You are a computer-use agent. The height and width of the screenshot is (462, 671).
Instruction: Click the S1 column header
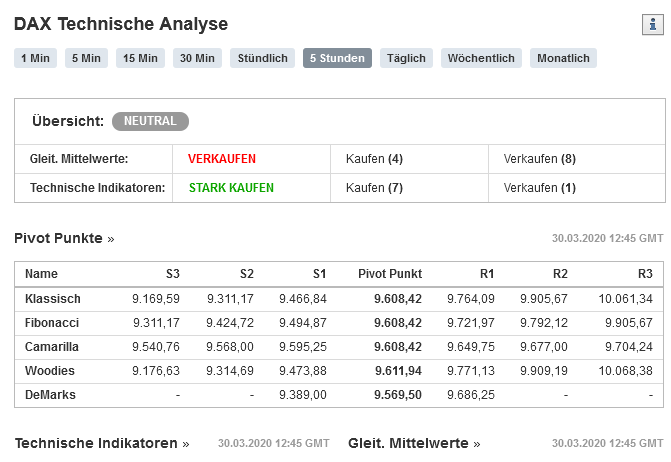(x=320, y=274)
